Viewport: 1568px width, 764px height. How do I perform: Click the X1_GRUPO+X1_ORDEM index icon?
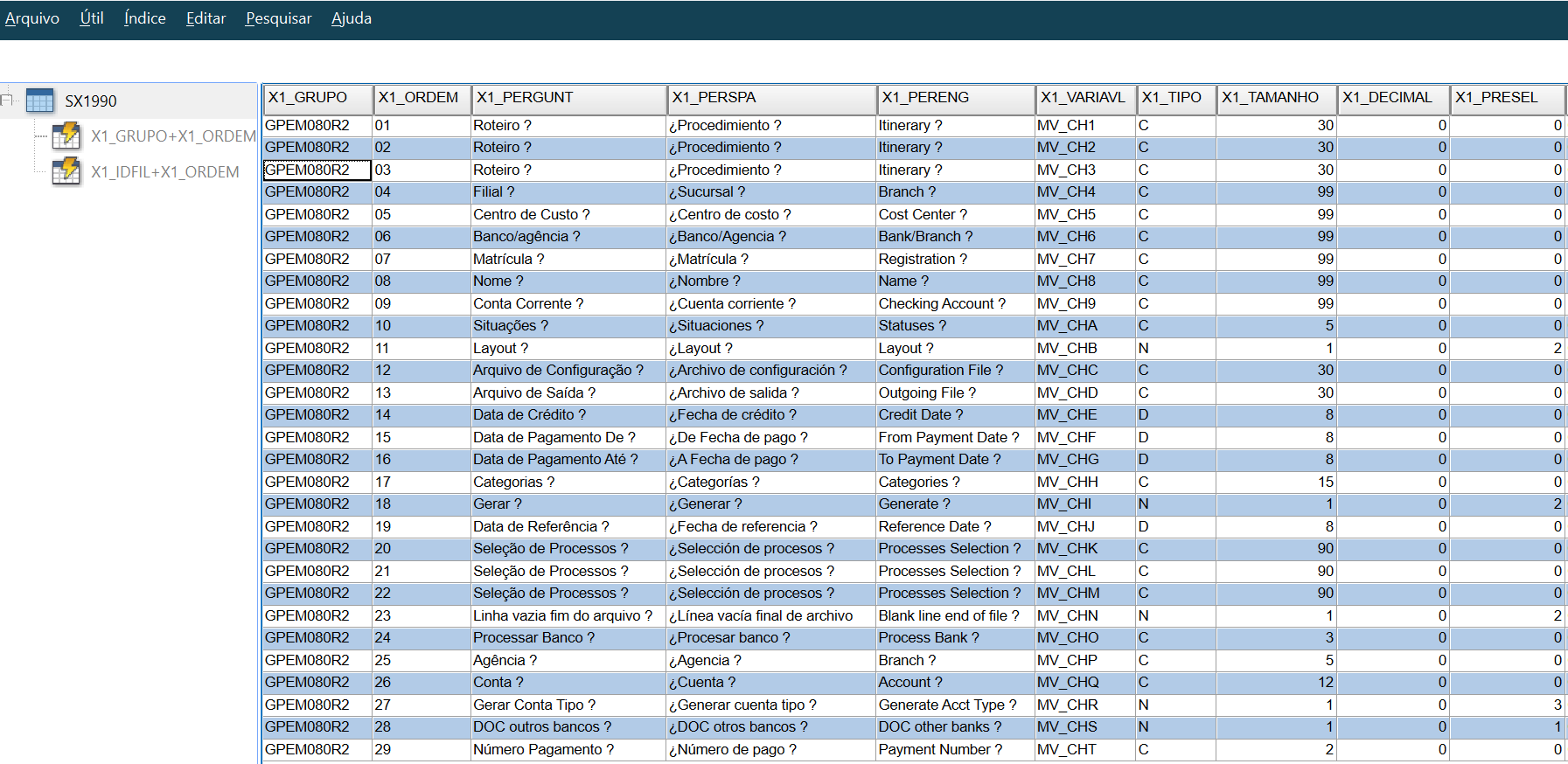click(x=66, y=136)
